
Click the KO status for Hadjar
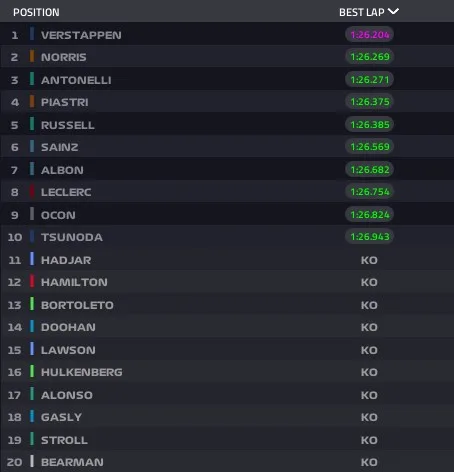(369, 260)
